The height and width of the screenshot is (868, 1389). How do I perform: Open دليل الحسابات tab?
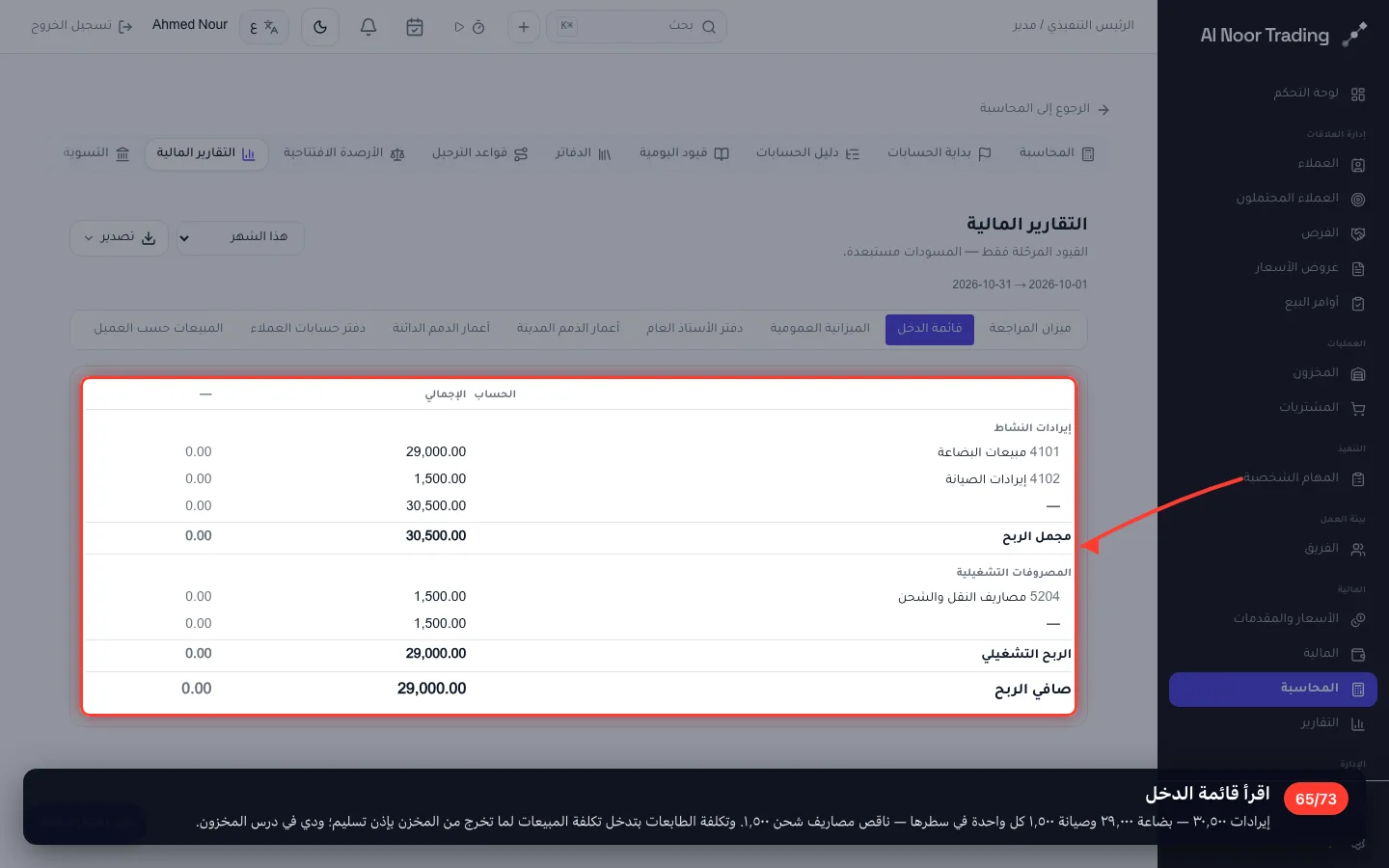[x=807, y=153]
